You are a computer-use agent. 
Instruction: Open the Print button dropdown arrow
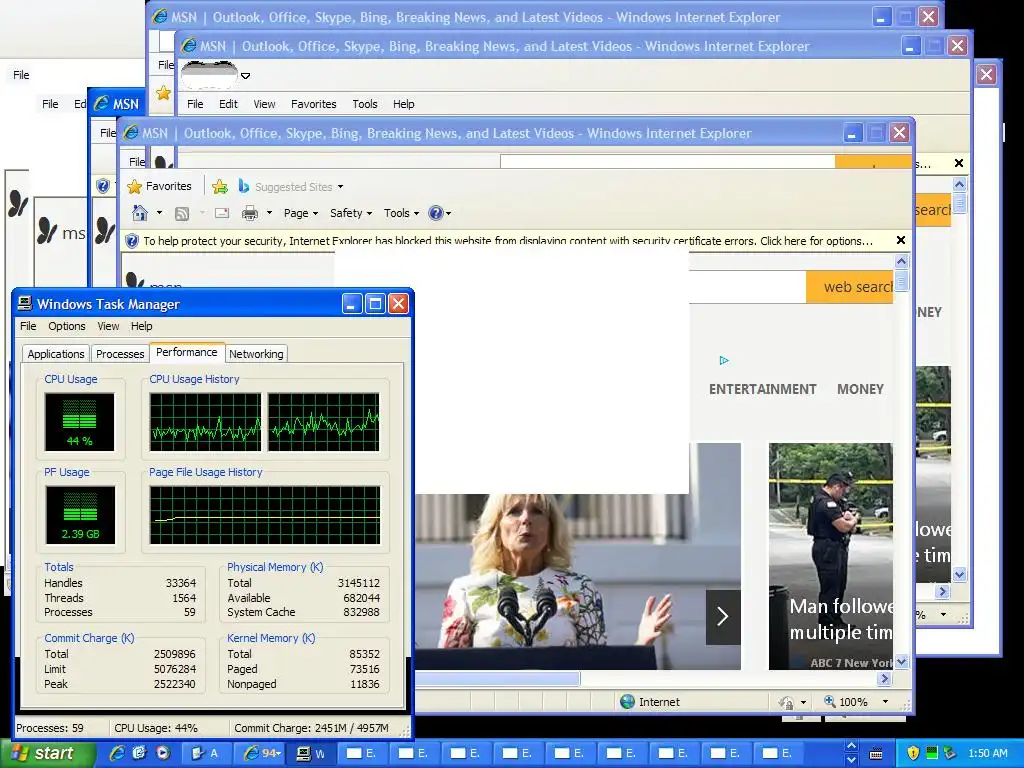[269, 213]
